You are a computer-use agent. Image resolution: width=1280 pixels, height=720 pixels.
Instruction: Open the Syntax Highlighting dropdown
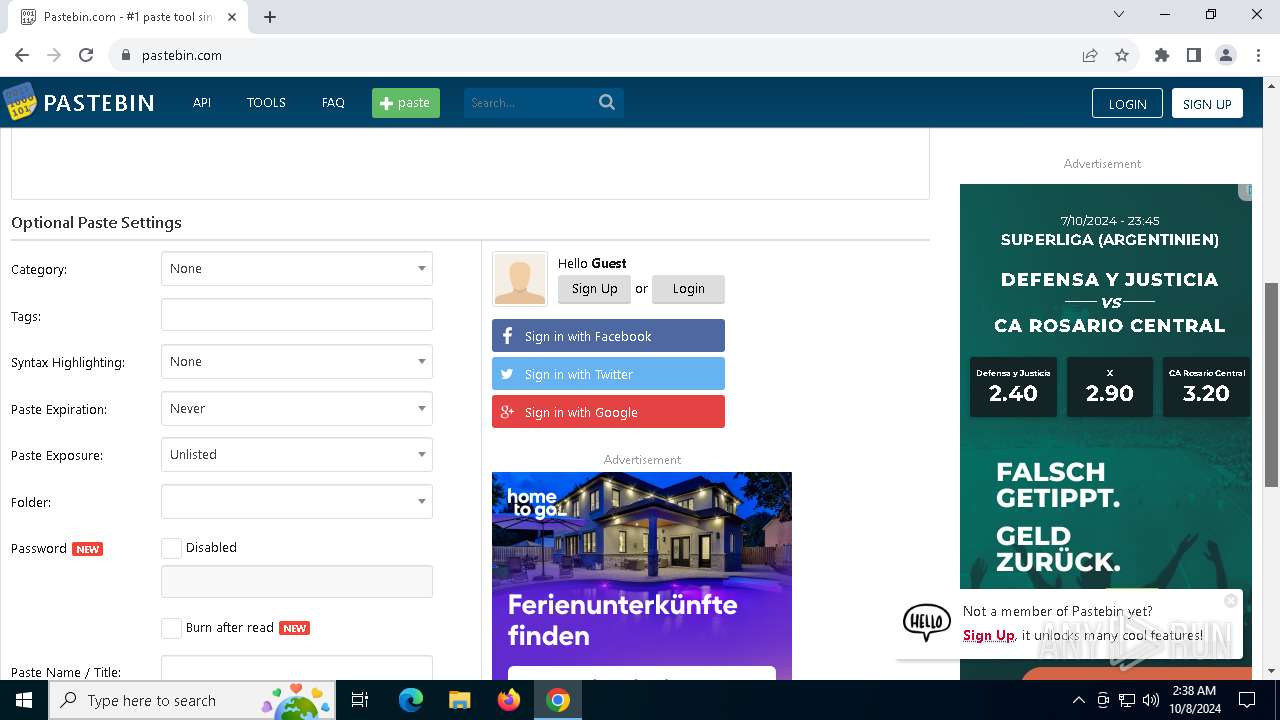(x=297, y=362)
